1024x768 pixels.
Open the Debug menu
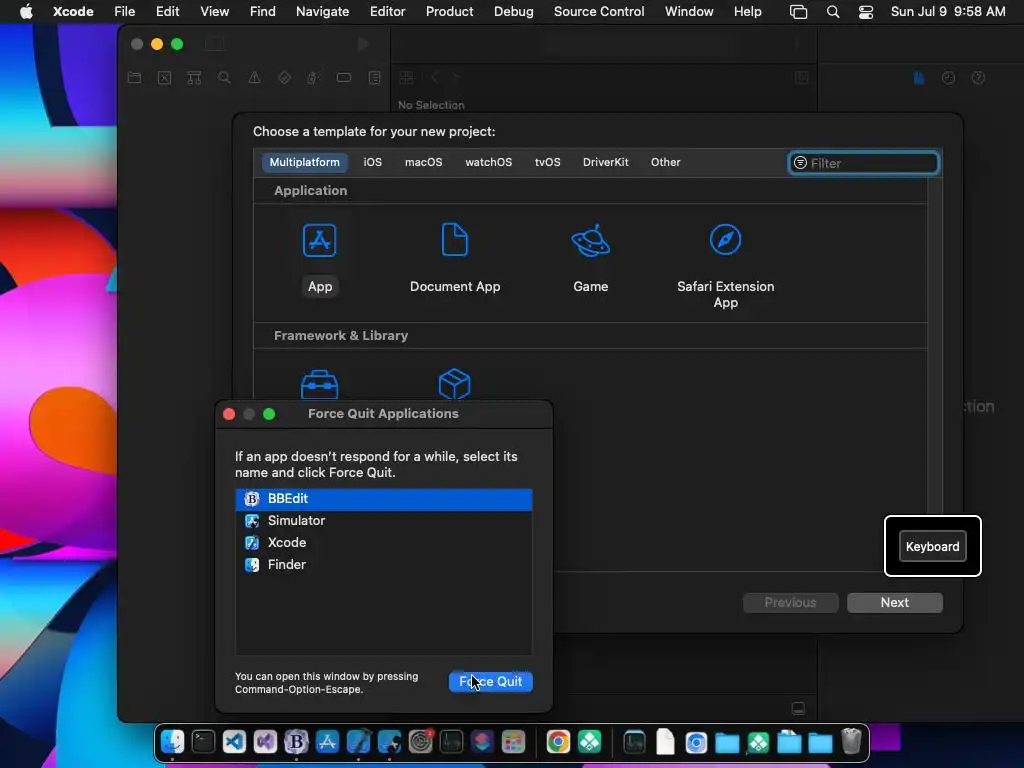513,12
